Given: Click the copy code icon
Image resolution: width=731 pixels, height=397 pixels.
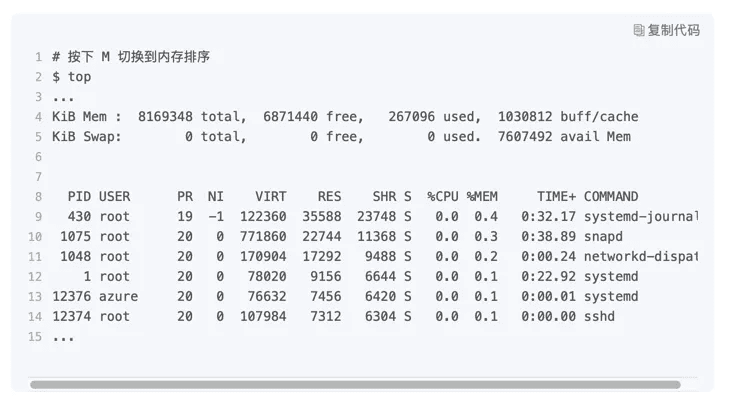Looking at the screenshot, I should [639, 30].
